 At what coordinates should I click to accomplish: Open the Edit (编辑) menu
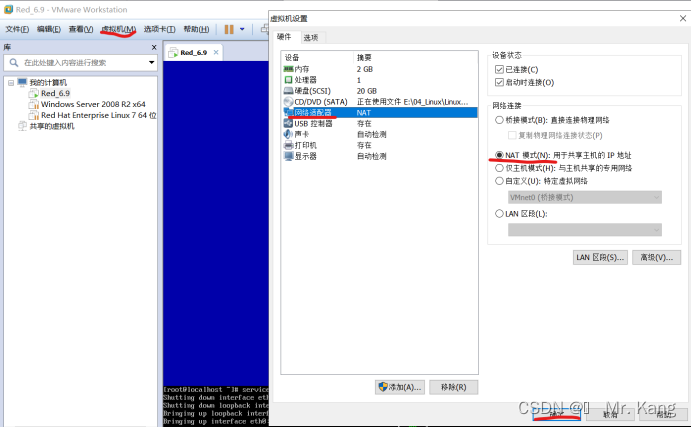click(x=49, y=29)
